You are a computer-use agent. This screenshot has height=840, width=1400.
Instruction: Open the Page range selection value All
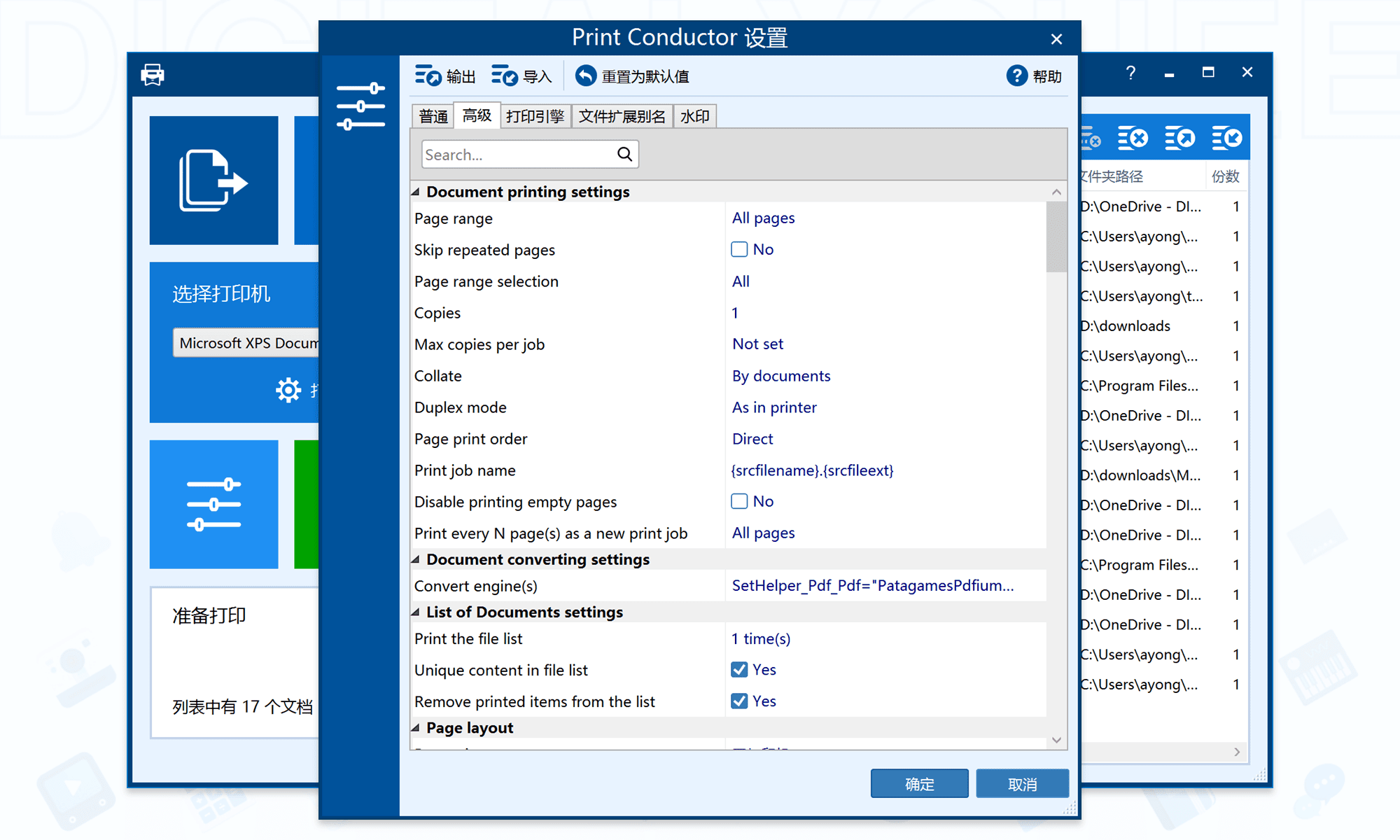click(x=741, y=281)
